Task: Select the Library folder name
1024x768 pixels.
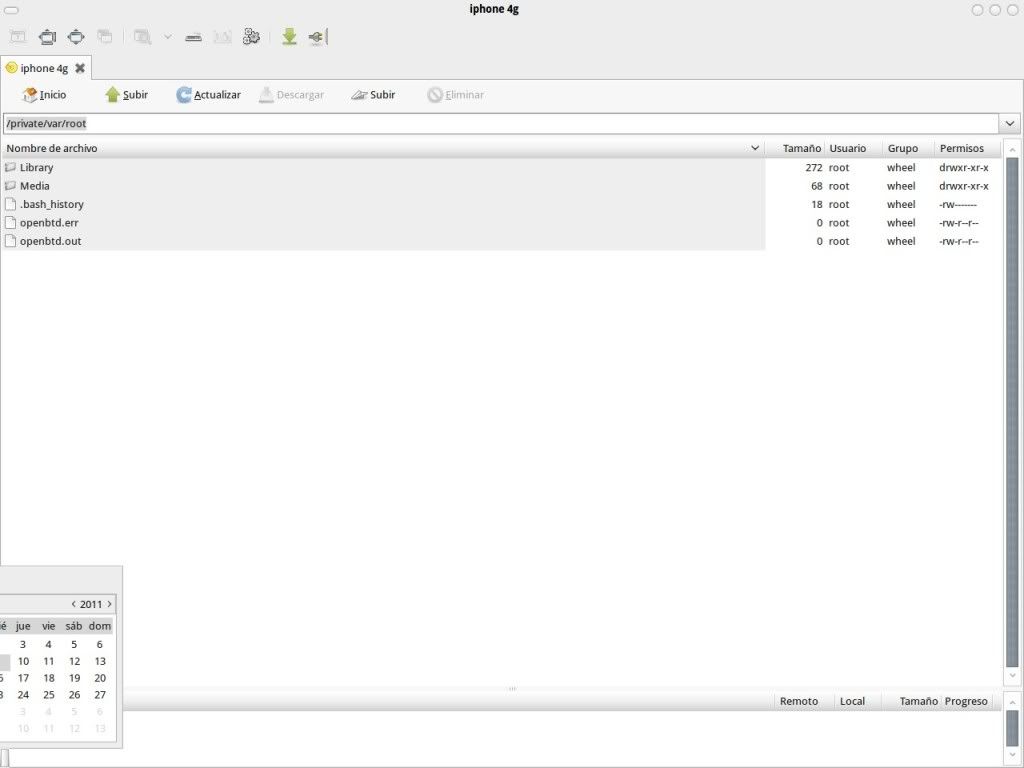Action: 37,167
